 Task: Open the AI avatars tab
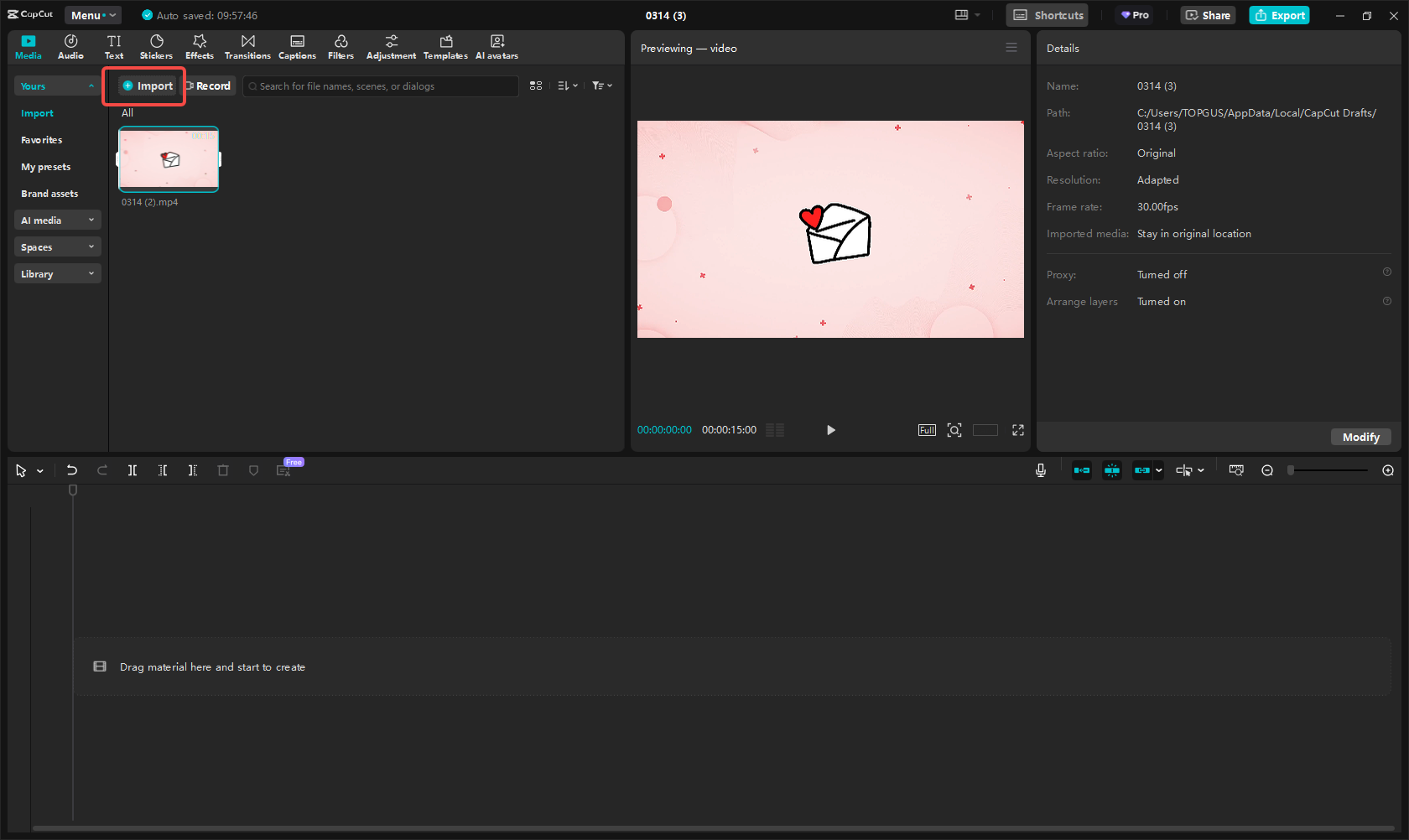(497, 47)
